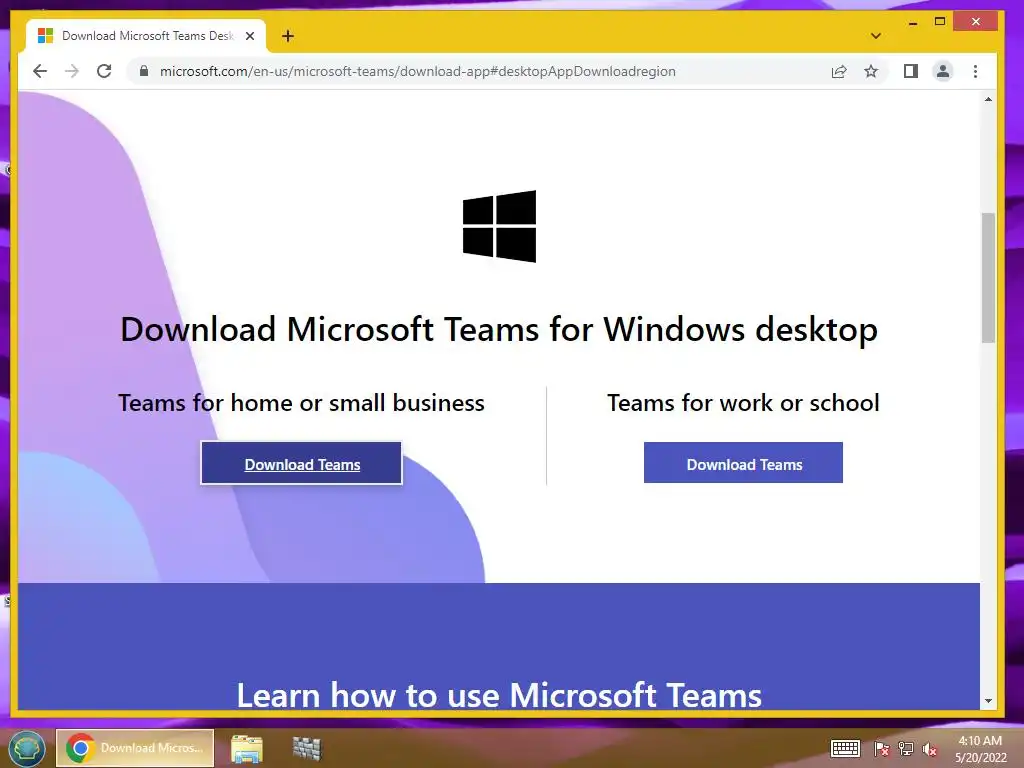
Task: Bookmark this page with the star icon
Action: (x=871, y=71)
